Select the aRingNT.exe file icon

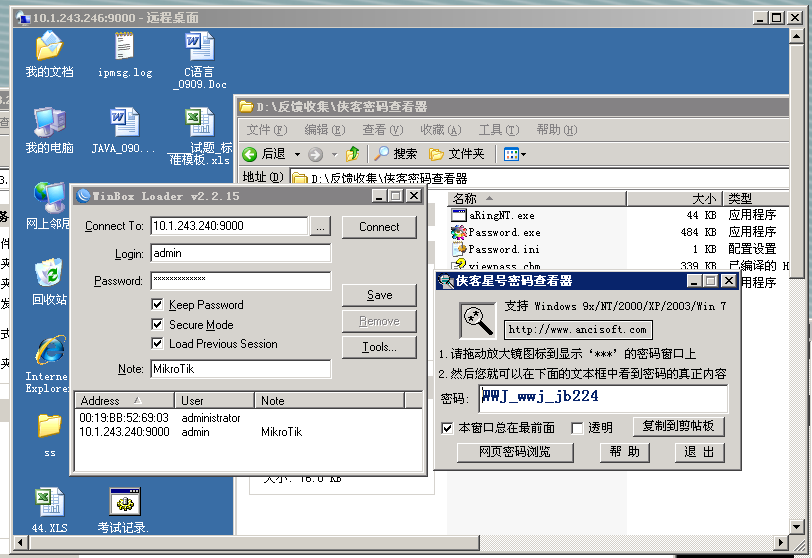tap(459, 215)
